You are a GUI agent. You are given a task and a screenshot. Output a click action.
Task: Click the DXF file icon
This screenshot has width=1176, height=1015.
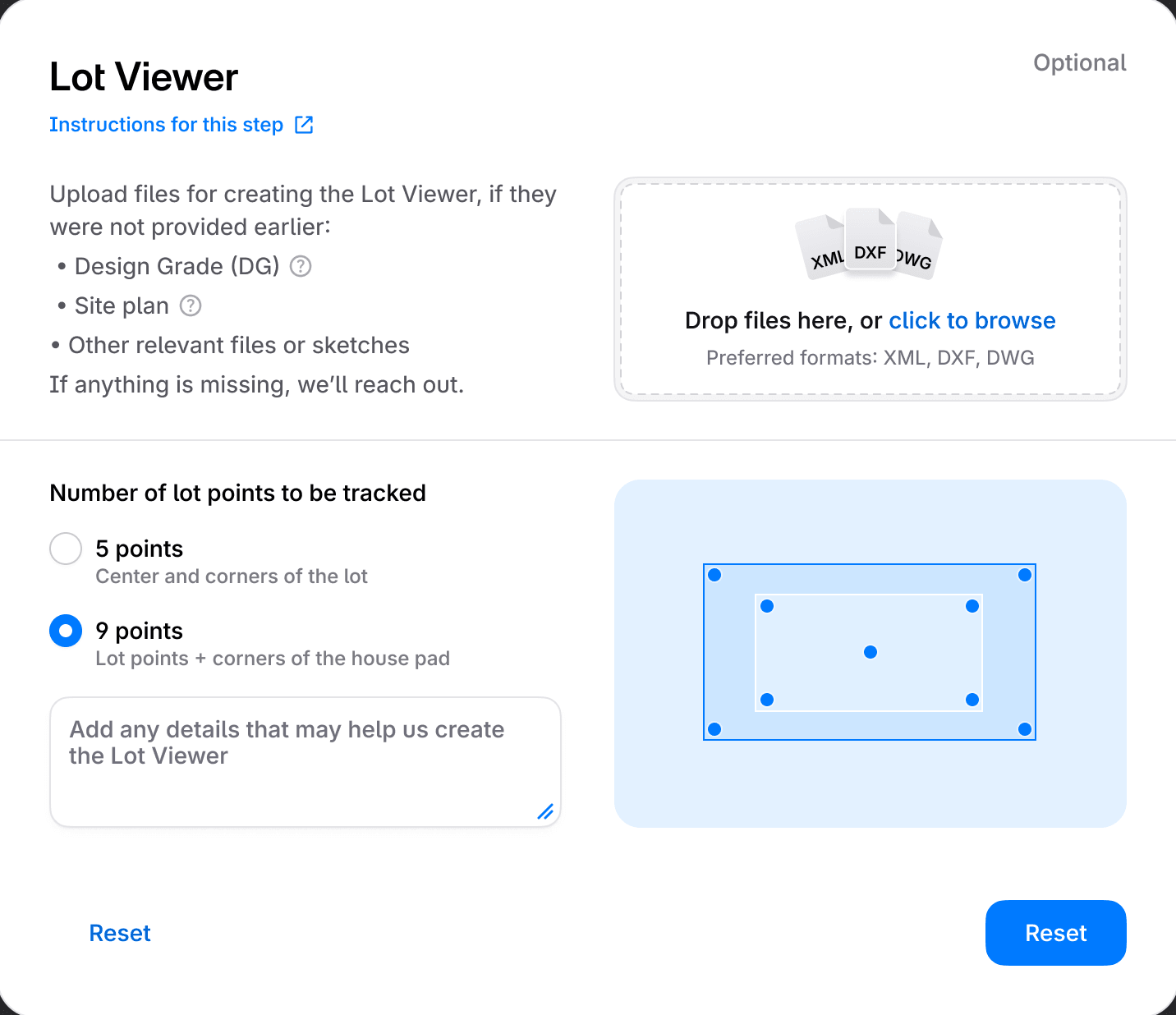coord(871,242)
